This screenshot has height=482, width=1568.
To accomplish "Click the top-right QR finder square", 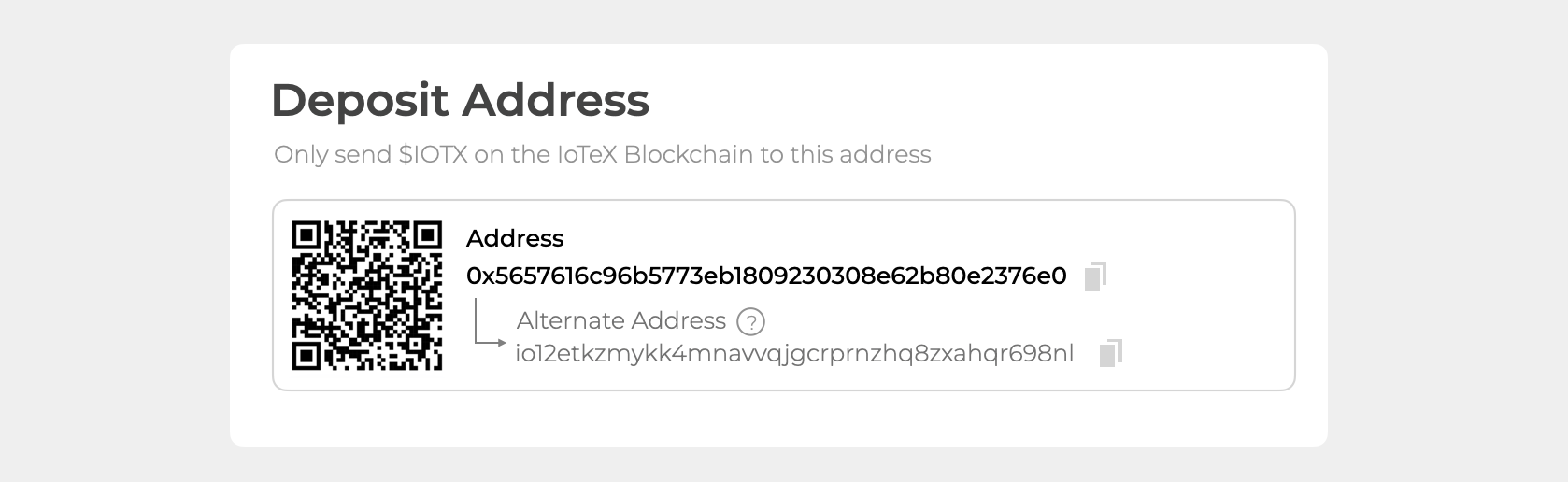I will click(428, 234).
